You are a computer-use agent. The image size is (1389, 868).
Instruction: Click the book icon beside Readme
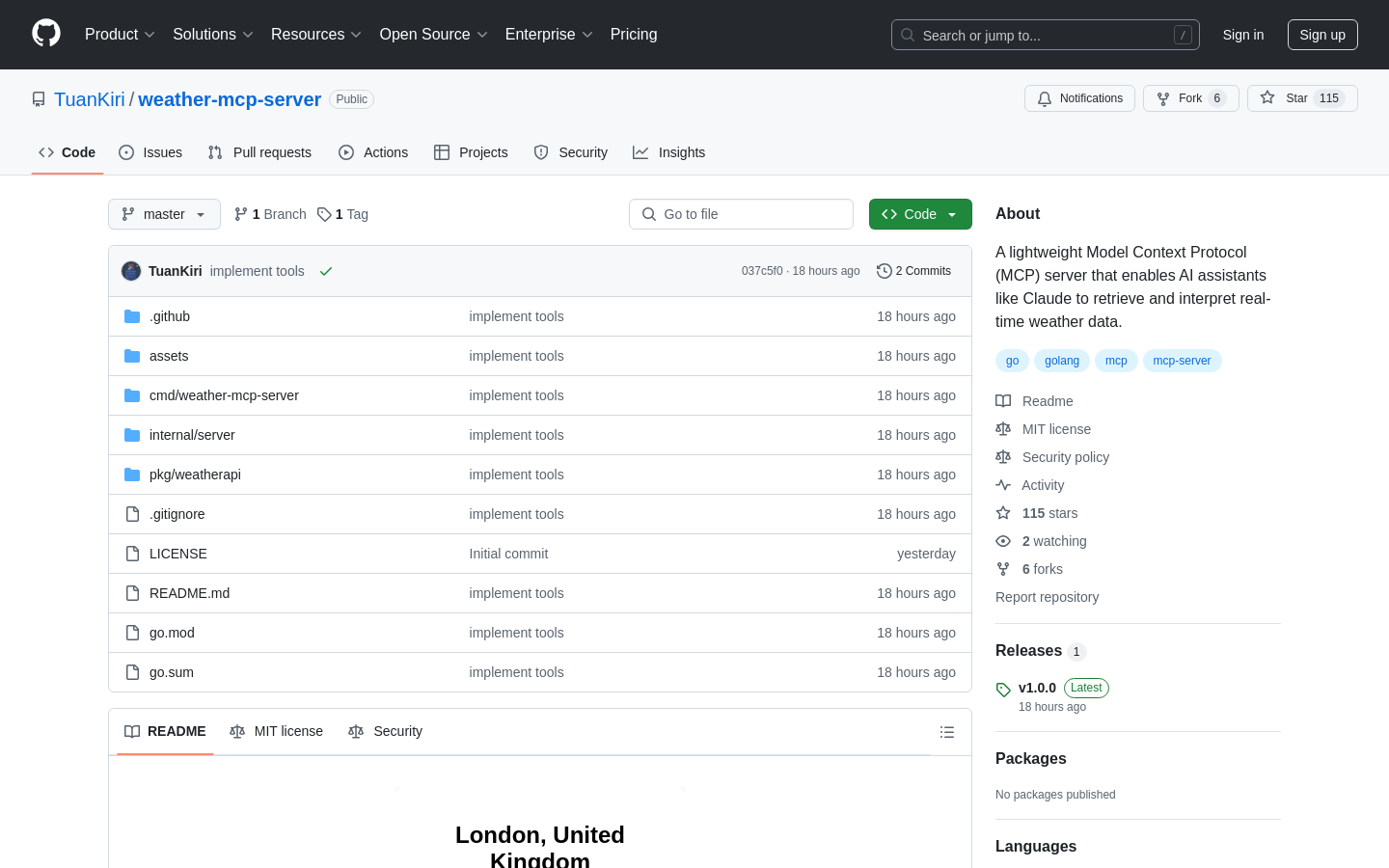click(1003, 401)
